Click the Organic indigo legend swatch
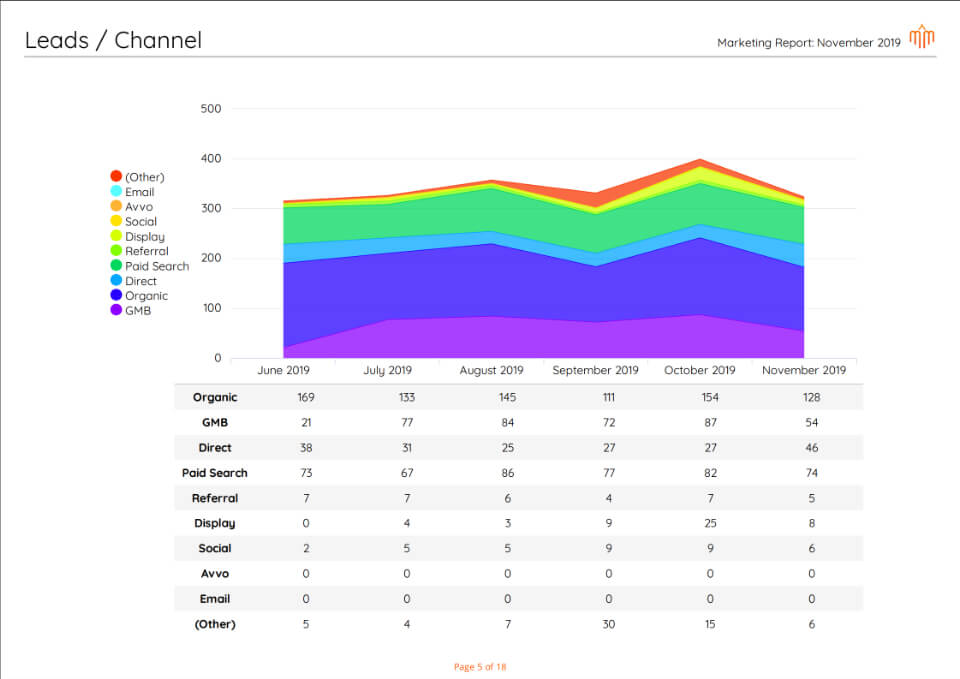960x679 pixels. click(x=116, y=295)
